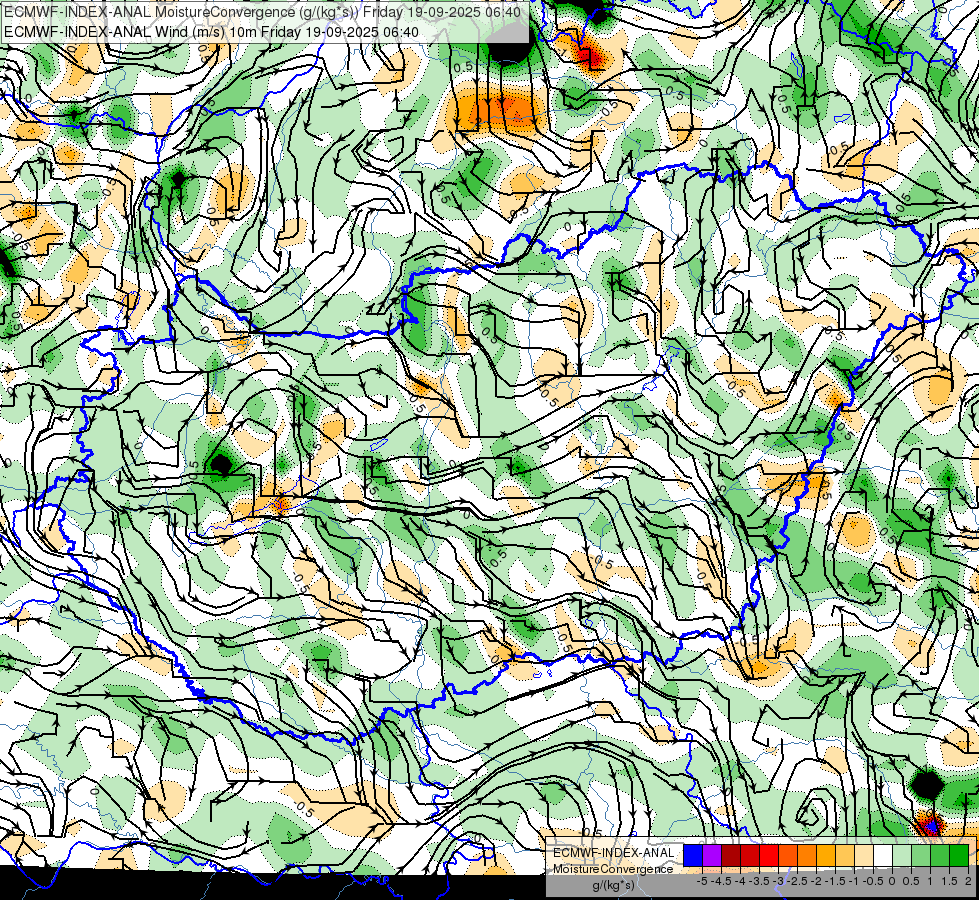The height and width of the screenshot is (900, 979).
Task: Click the darkest green legend swatch
Action: click(959, 855)
